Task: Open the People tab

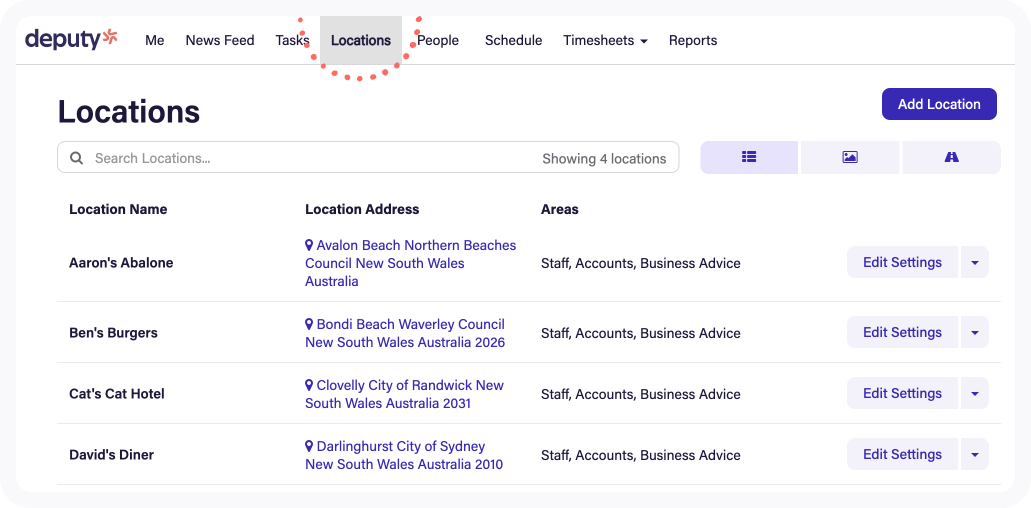Action: (438, 40)
